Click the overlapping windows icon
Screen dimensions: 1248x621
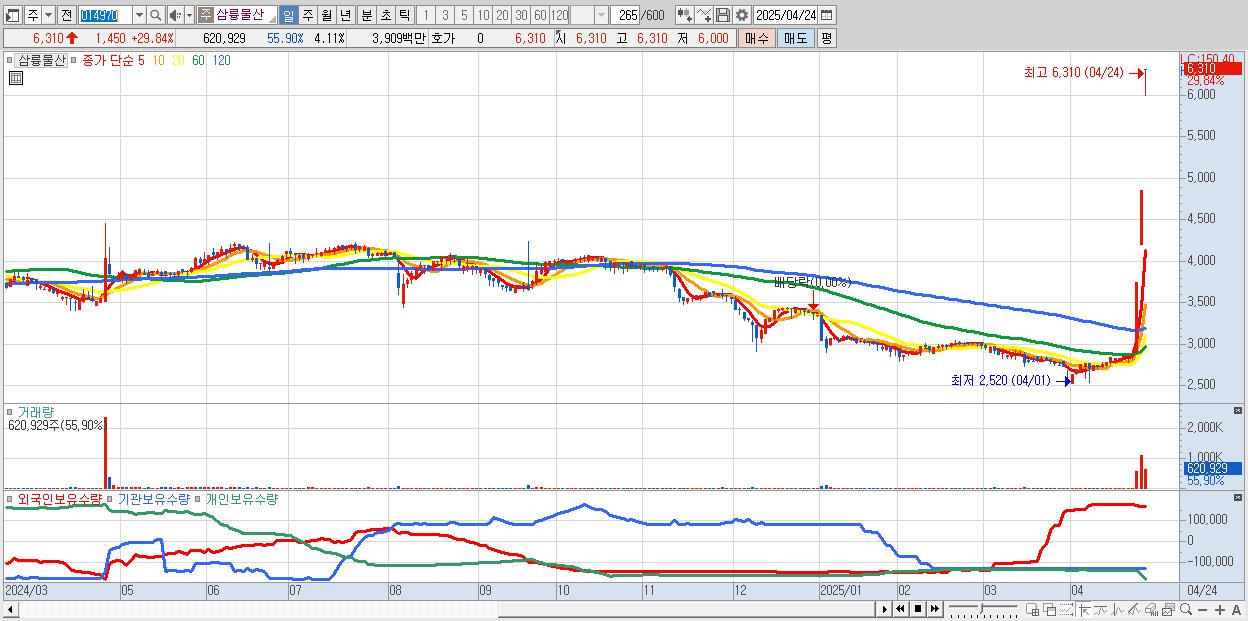(1050, 609)
